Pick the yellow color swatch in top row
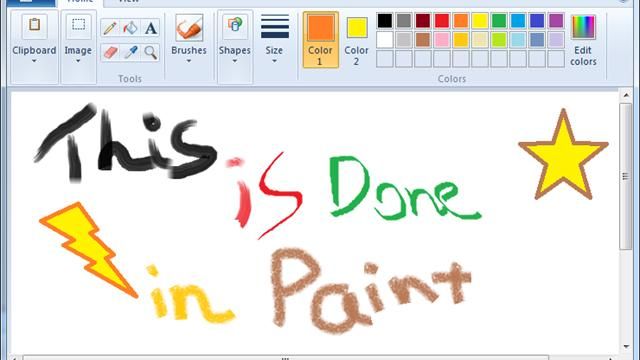The height and width of the screenshot is (360, 640). [x=480, y=20]
